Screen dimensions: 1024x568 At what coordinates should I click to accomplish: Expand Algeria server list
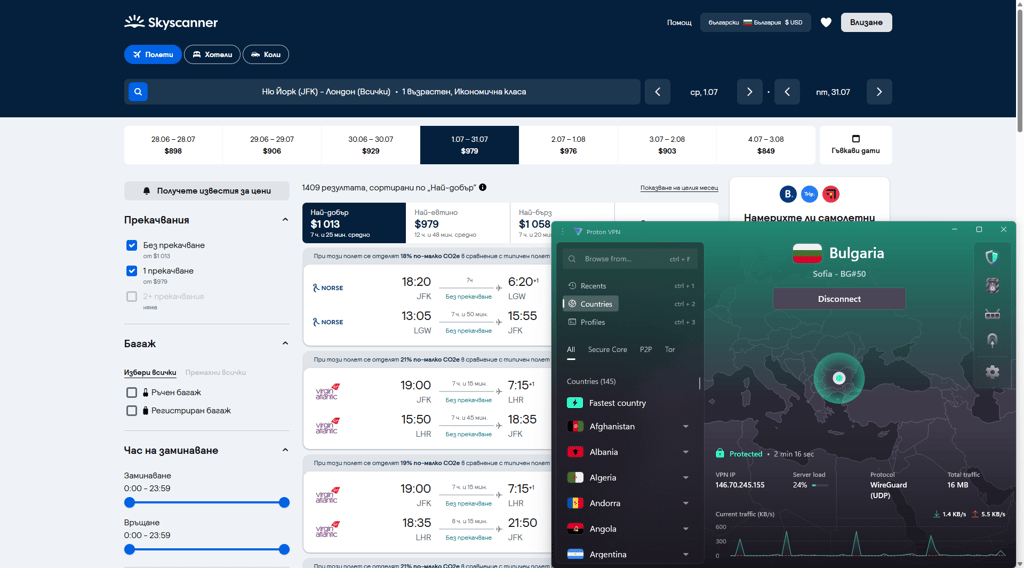686,478
